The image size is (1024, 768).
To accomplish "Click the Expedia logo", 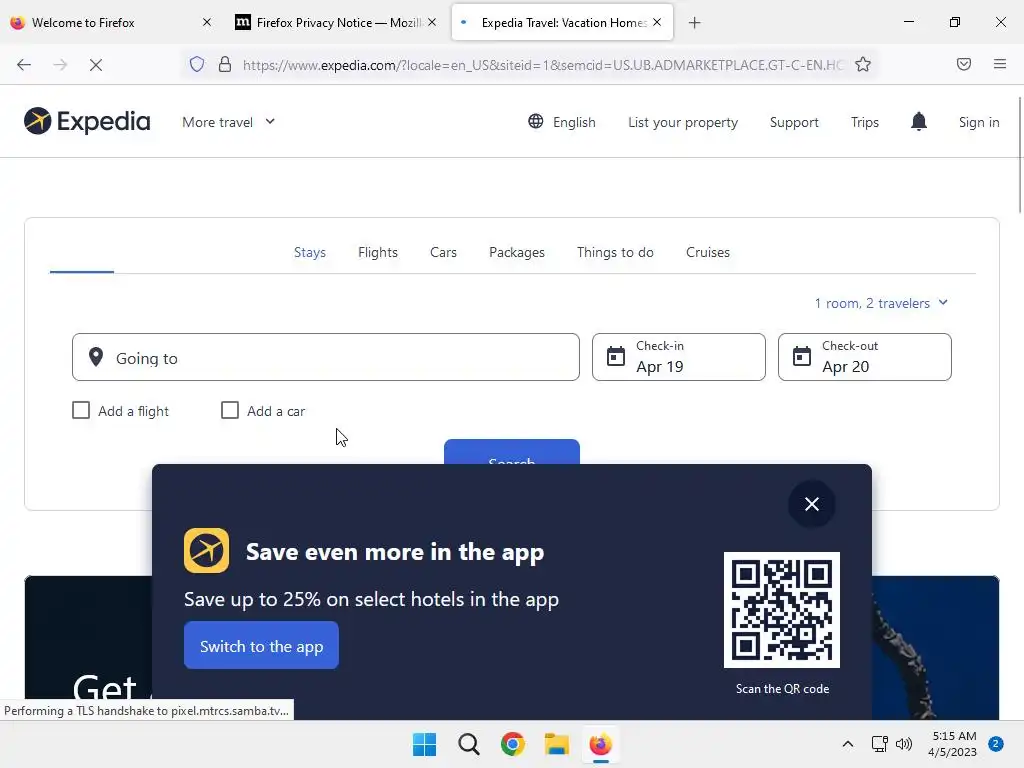I will (x=87, y=121).
